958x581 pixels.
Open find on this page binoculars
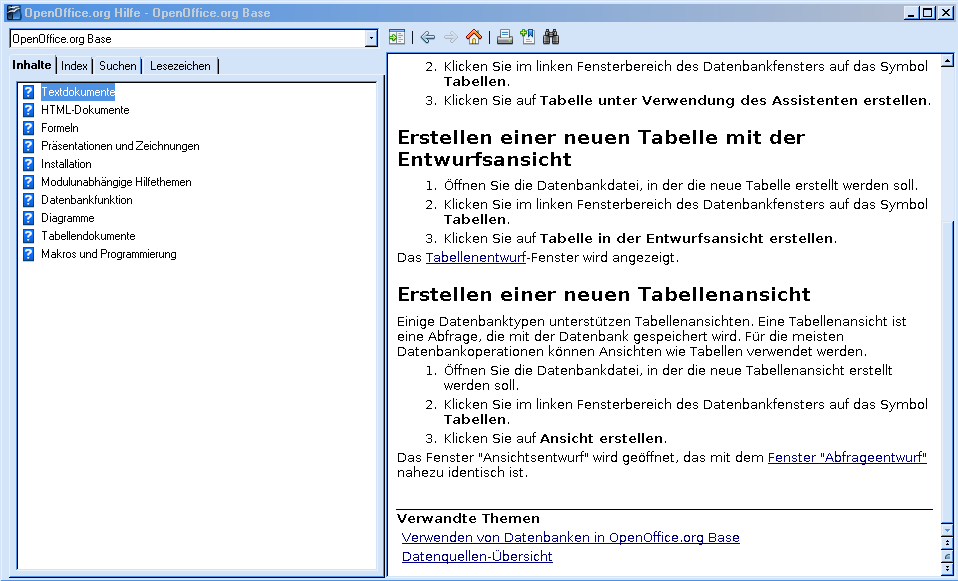tap(551, 38)
